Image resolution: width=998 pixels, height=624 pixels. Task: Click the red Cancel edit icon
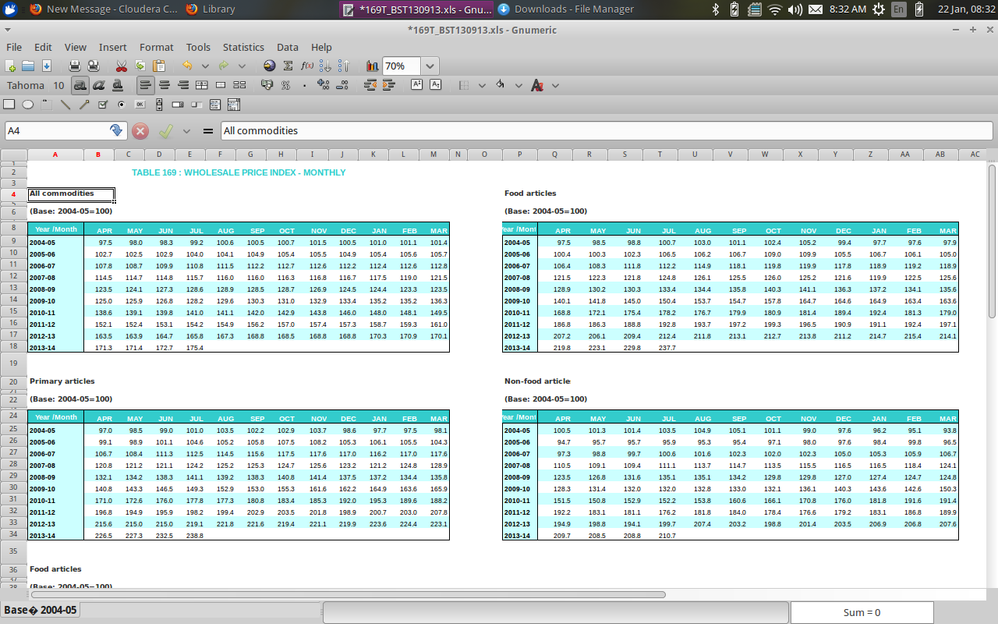141,131
